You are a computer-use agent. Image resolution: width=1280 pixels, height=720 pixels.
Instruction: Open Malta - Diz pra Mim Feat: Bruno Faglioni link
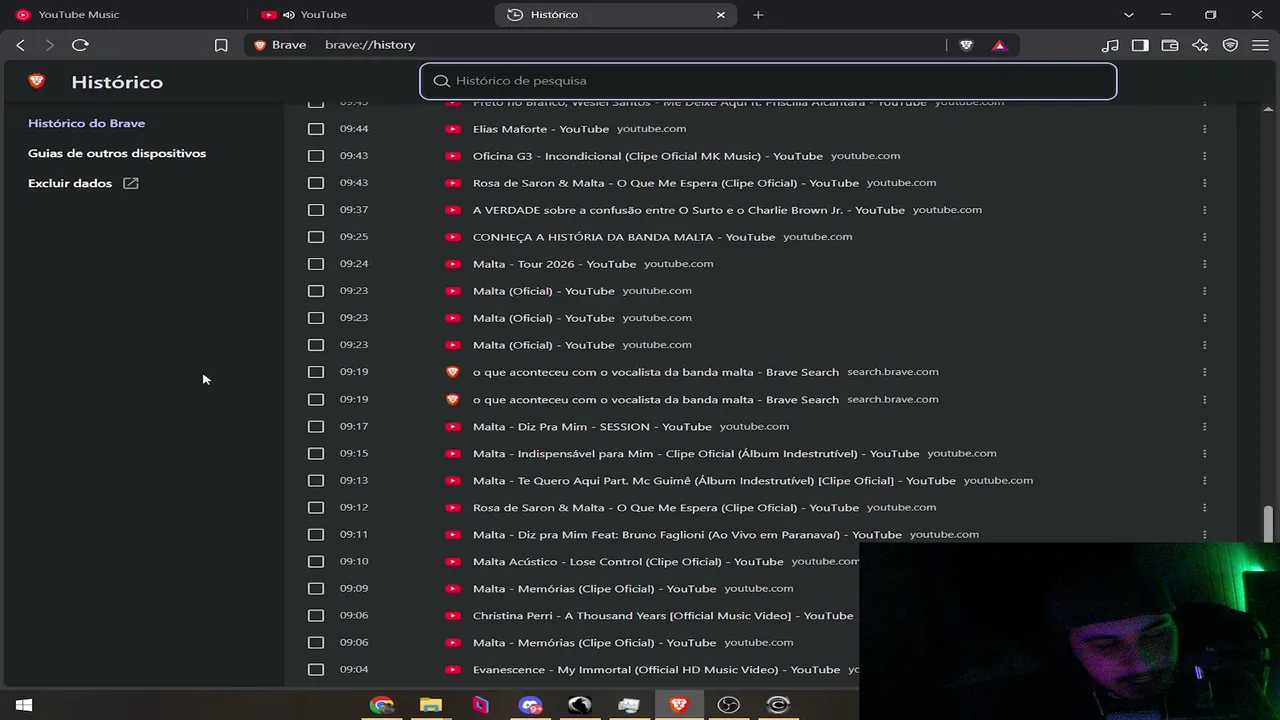click(x=687, y=534)
